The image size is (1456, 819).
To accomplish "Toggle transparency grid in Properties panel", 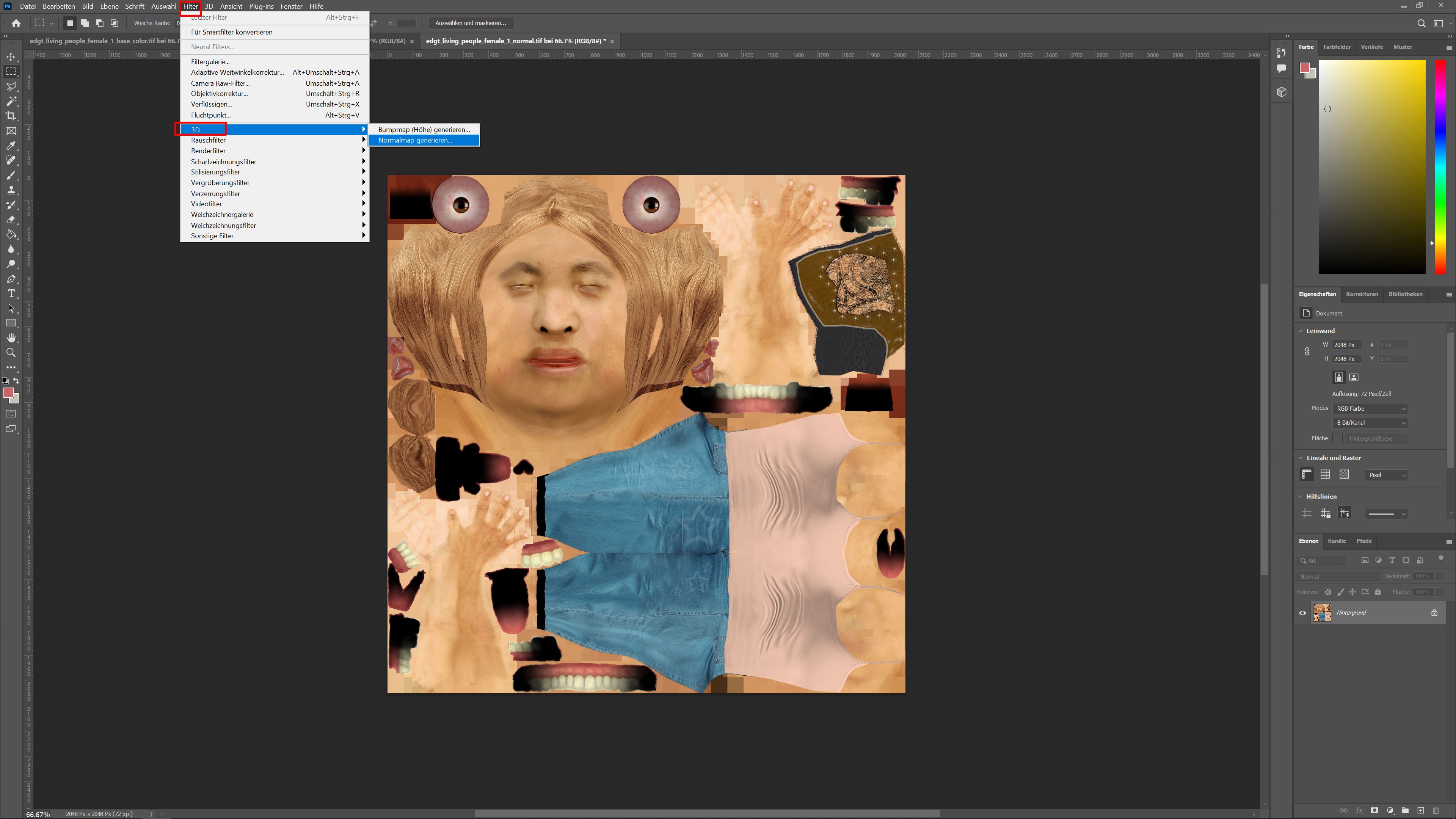I will 1344,475.
